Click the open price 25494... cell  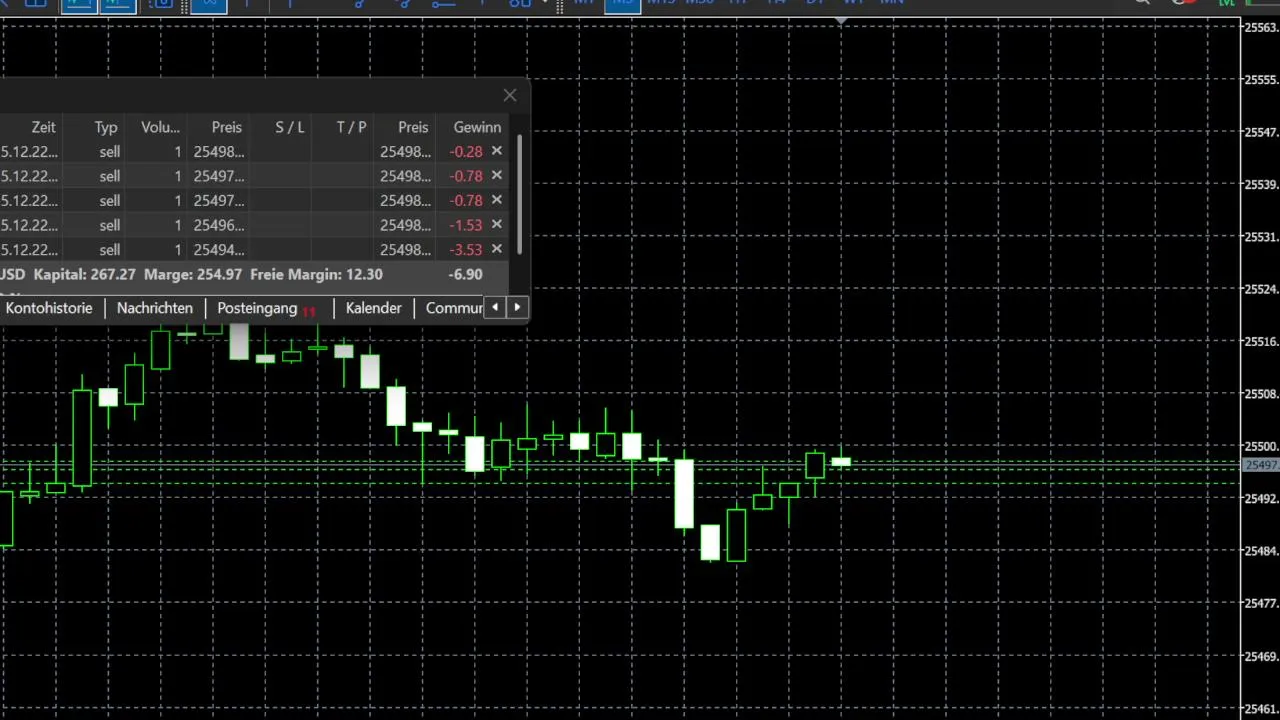point(219,250)
